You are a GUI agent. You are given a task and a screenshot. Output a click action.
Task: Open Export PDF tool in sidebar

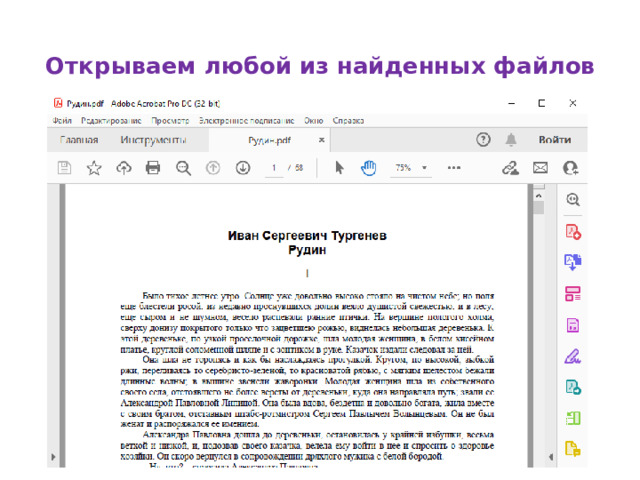[x=573, y=262]
